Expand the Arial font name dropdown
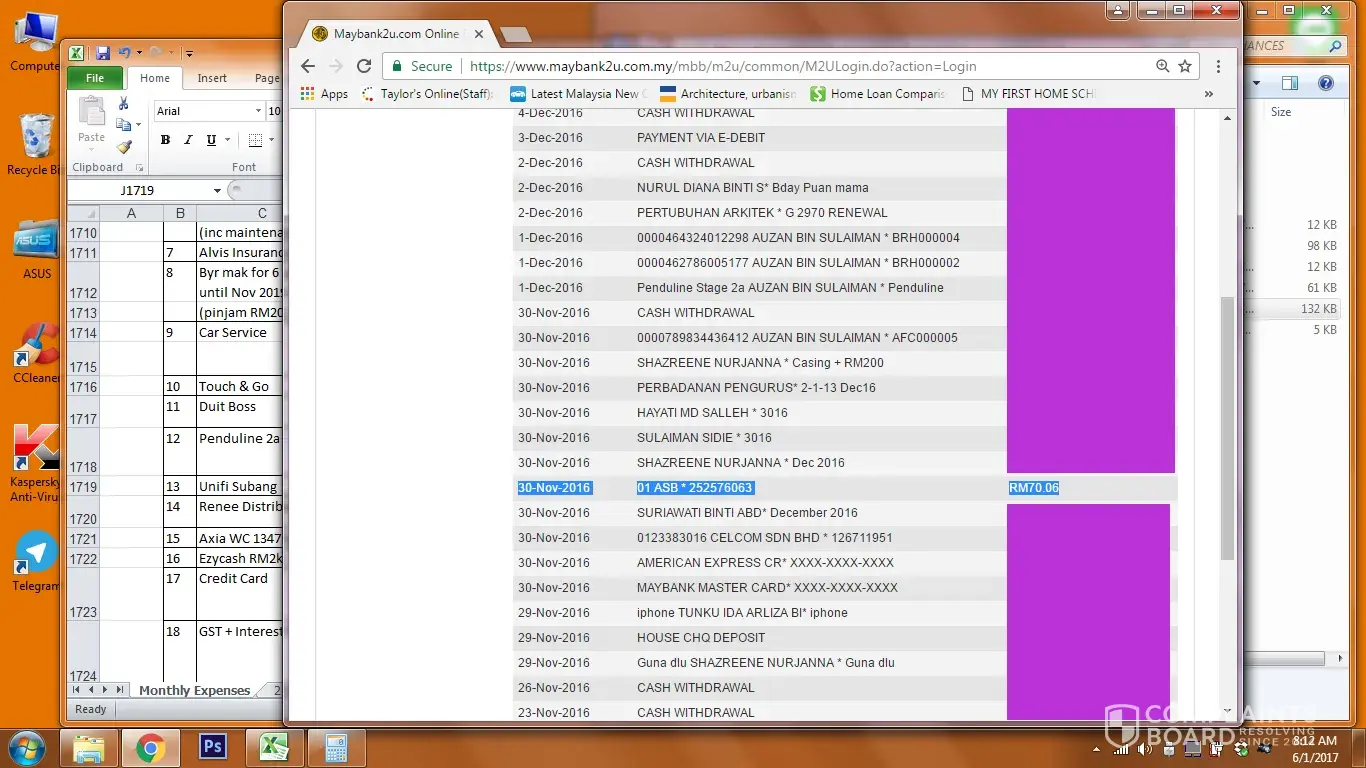Viewport: 1366px width, 768px height. coord(259,111)
